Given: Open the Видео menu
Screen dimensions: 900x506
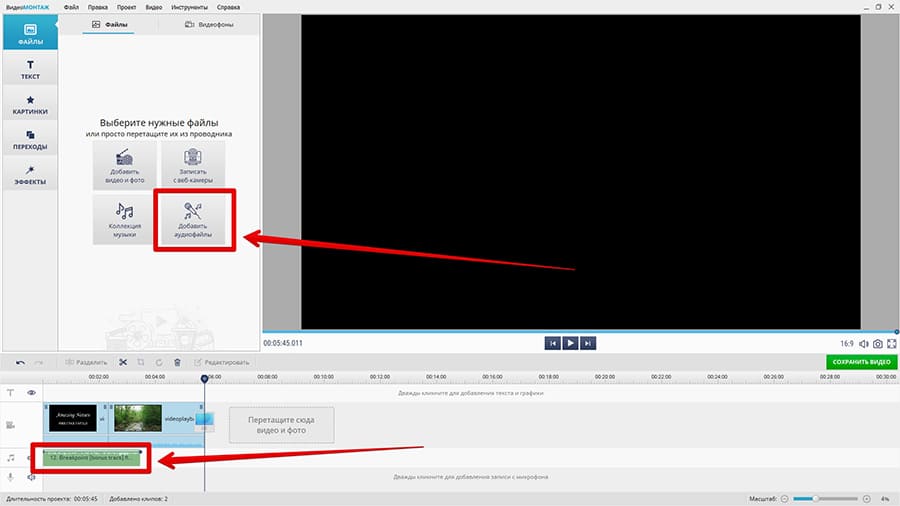Looking at the screenshot, I should click(x=154, y=7).
